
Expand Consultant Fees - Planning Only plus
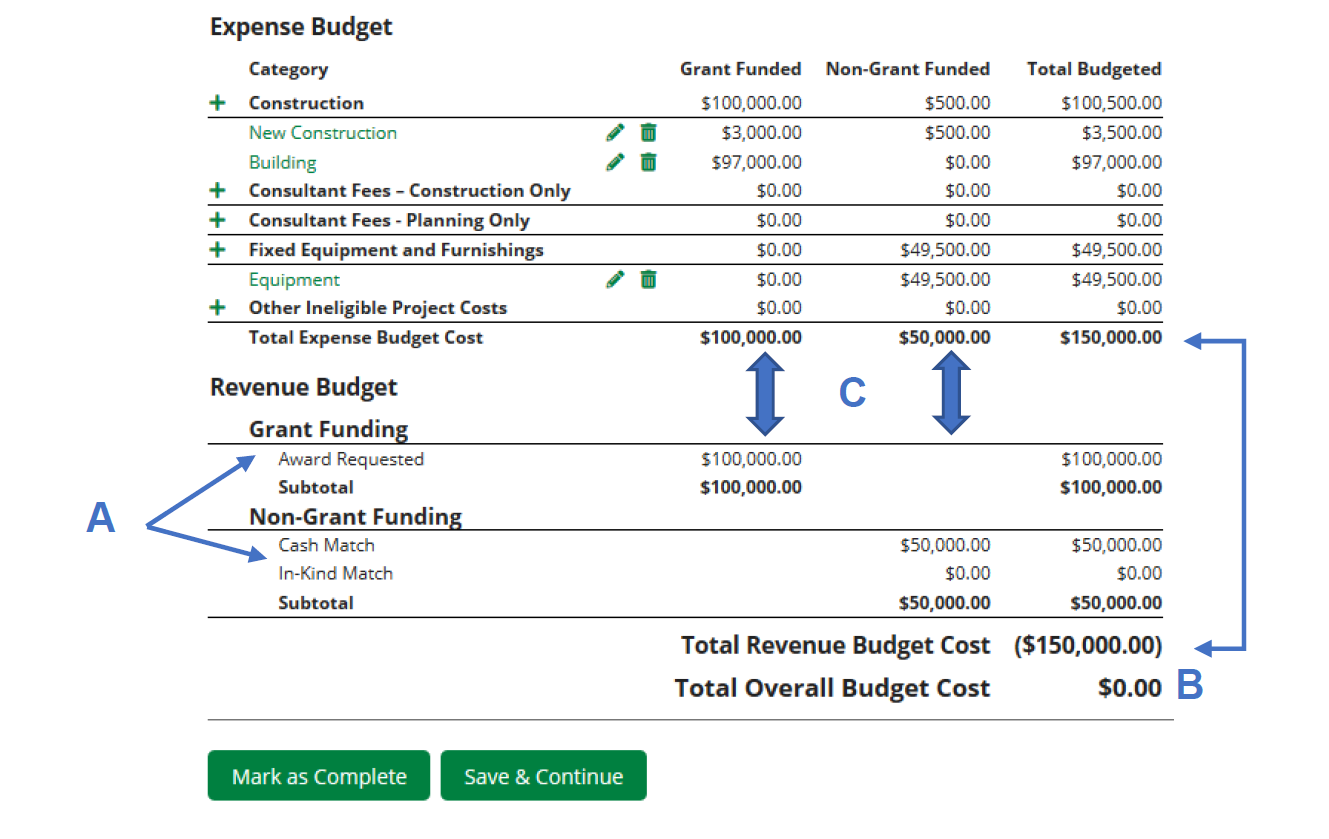[218, 221]
